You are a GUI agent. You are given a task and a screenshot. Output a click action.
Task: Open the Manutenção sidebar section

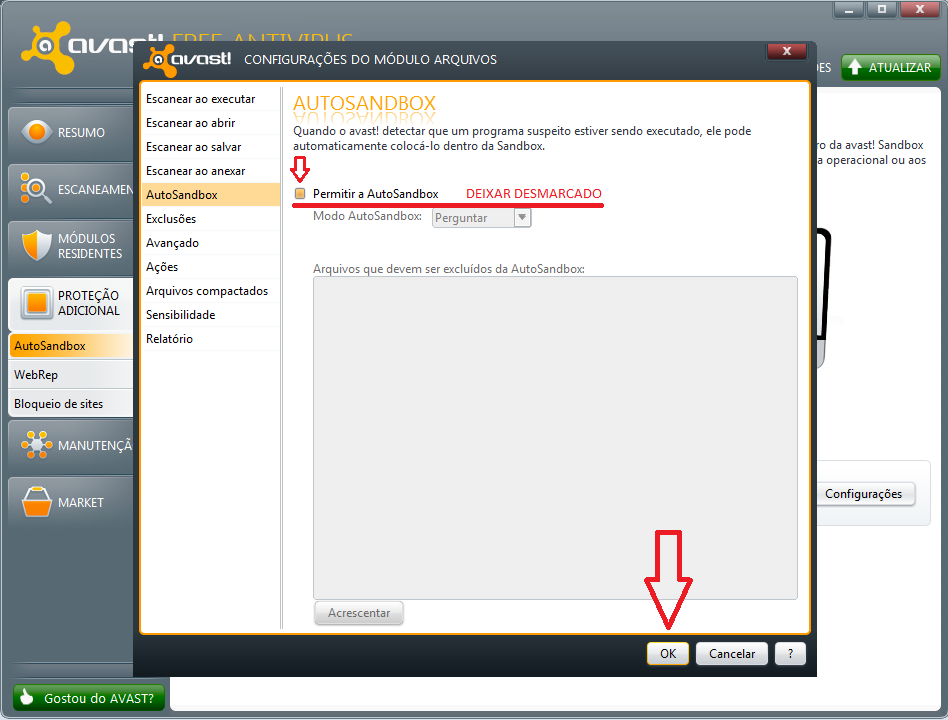coord(71,446)
